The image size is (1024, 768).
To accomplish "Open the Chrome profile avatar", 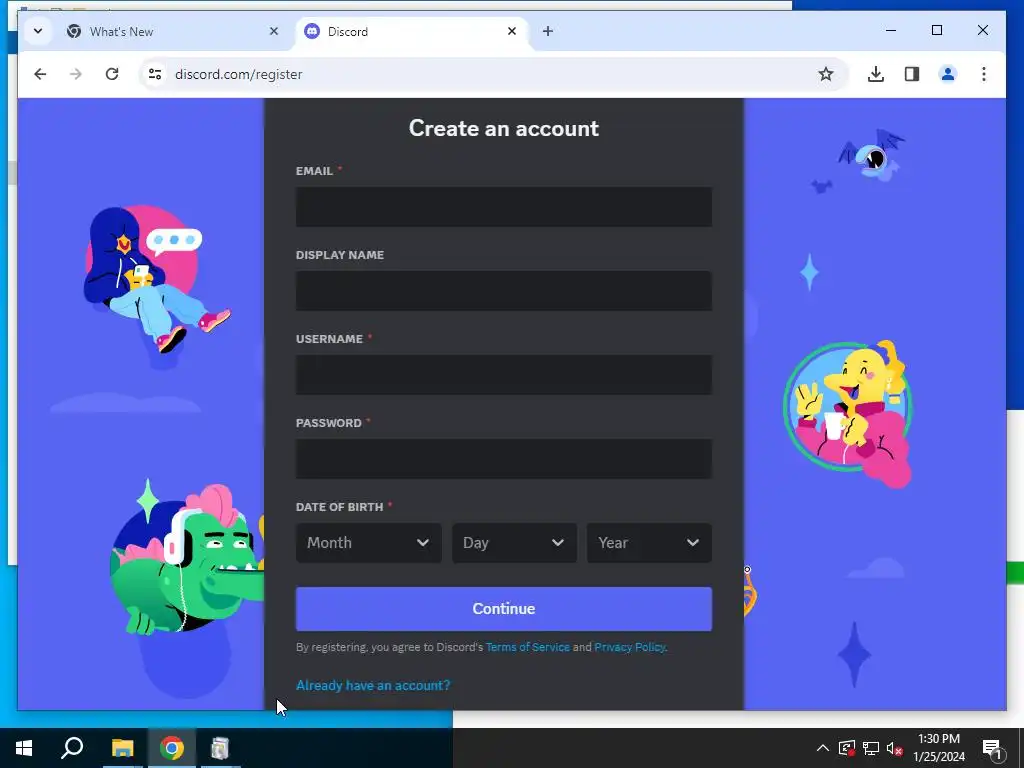I will (x=948, y=74).
